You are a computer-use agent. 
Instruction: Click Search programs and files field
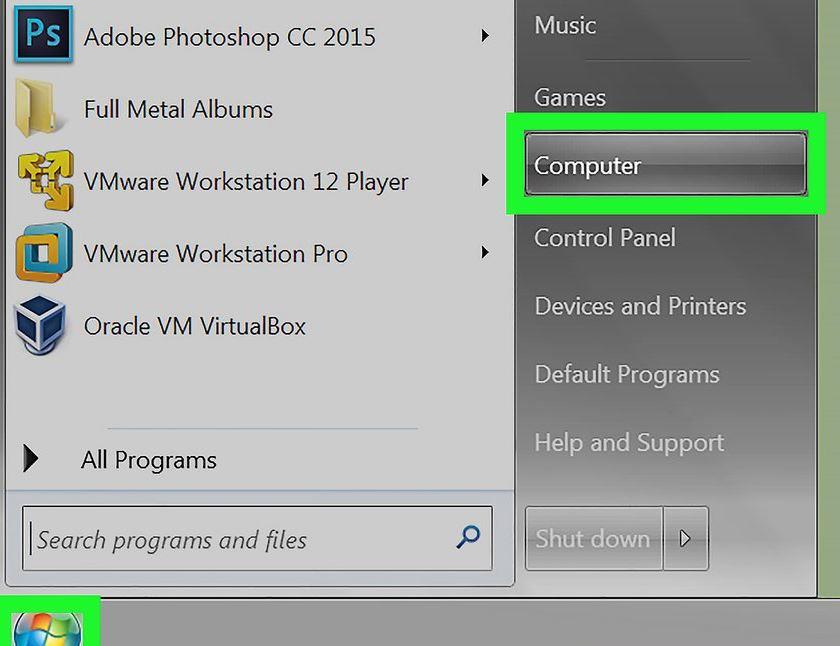[257, 538]
